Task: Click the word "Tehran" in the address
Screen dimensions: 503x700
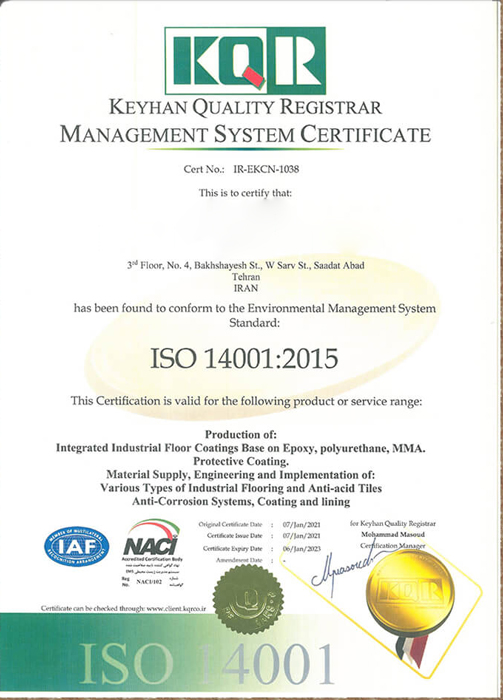Action: click(x=246, y=277)
